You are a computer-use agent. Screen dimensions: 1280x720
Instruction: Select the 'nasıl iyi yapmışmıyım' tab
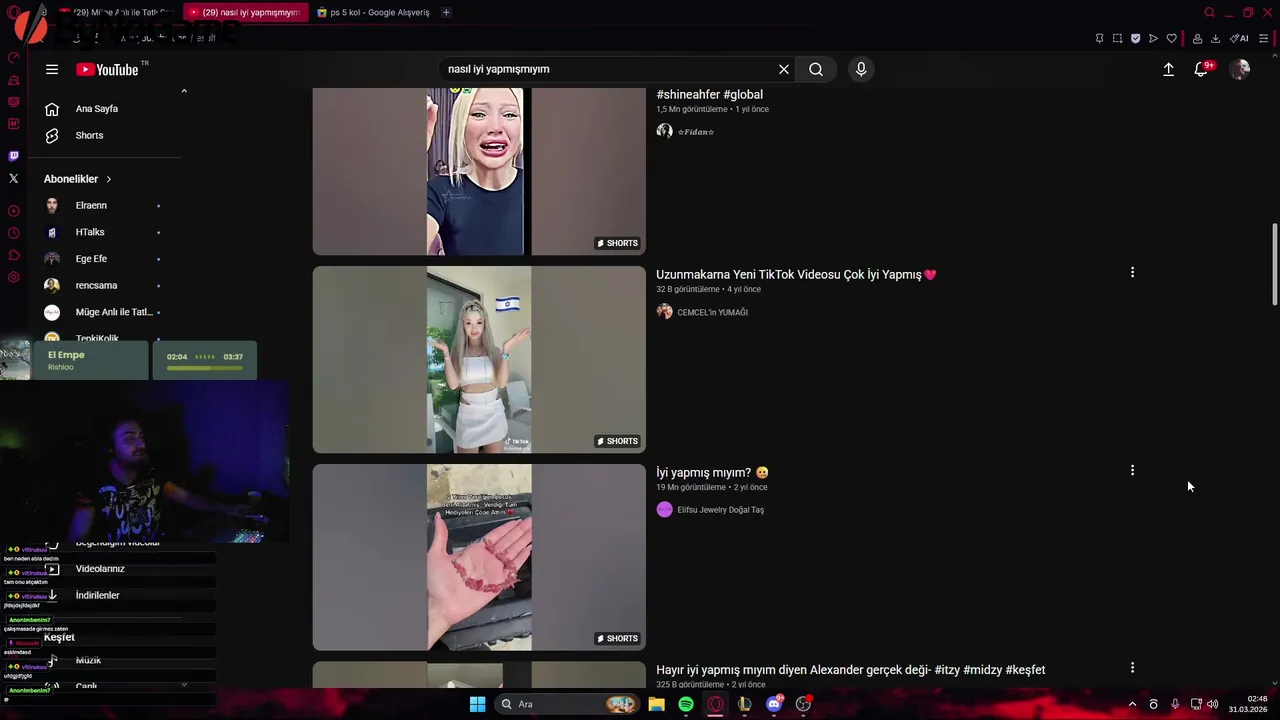[246, 12]
